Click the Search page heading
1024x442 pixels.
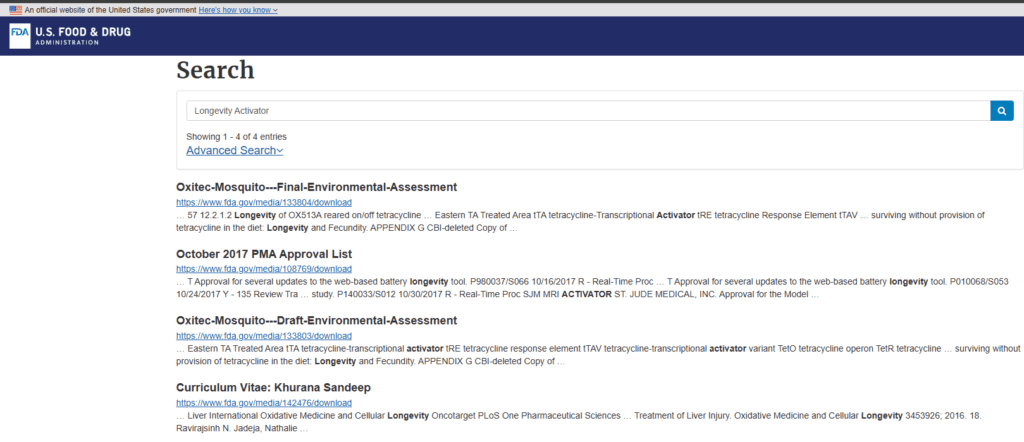point(216,70)
